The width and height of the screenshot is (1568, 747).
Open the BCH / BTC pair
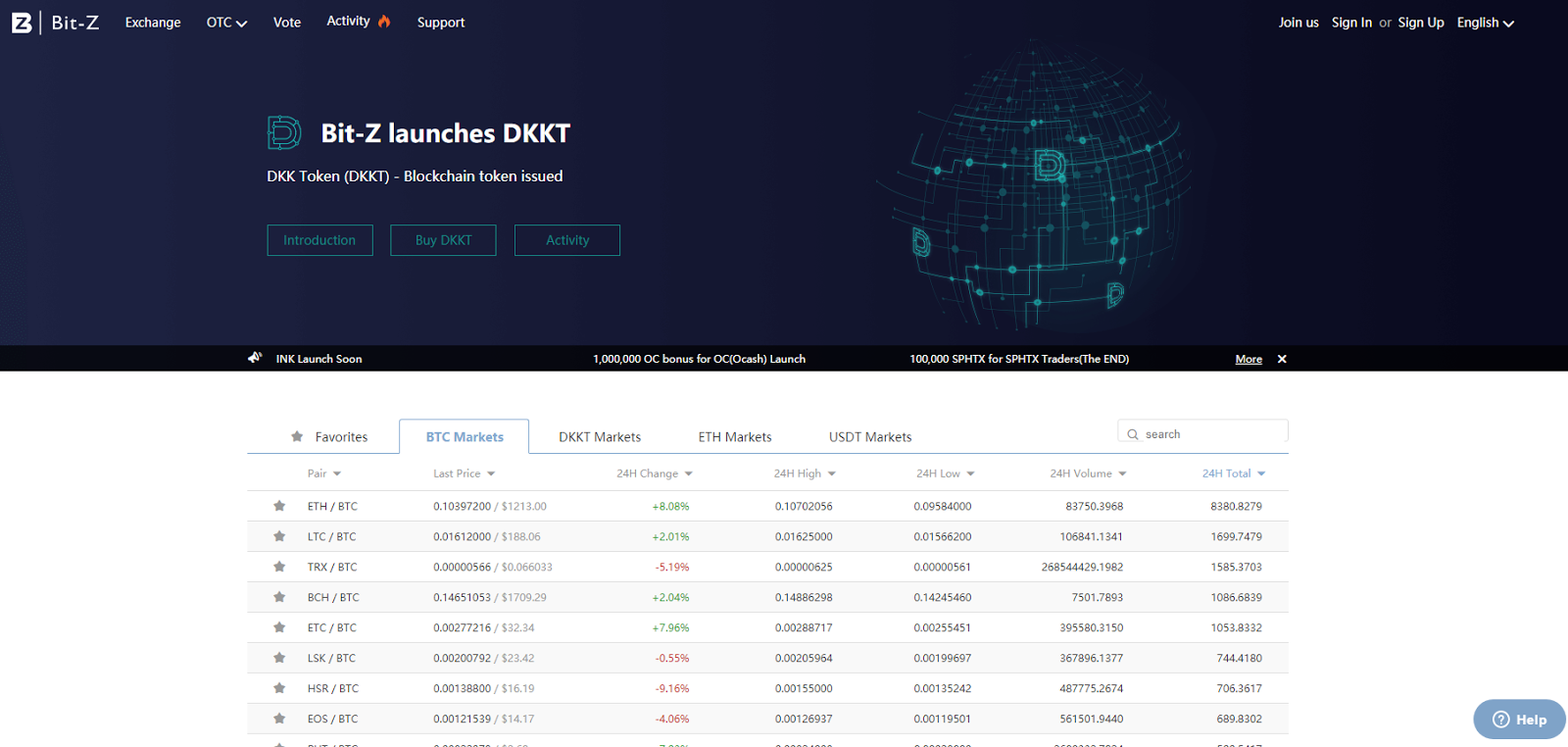pyautogui.click(x=333, y=597)
